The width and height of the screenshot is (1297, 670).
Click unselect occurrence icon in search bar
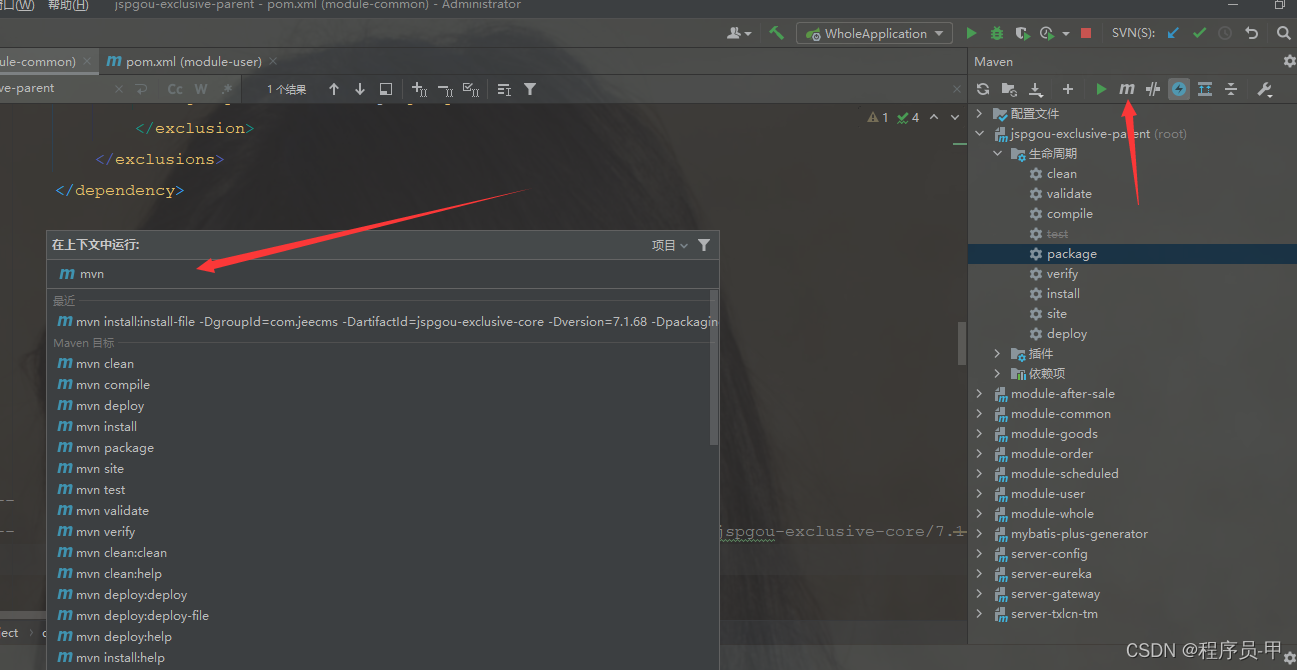(x=446, y=89)
